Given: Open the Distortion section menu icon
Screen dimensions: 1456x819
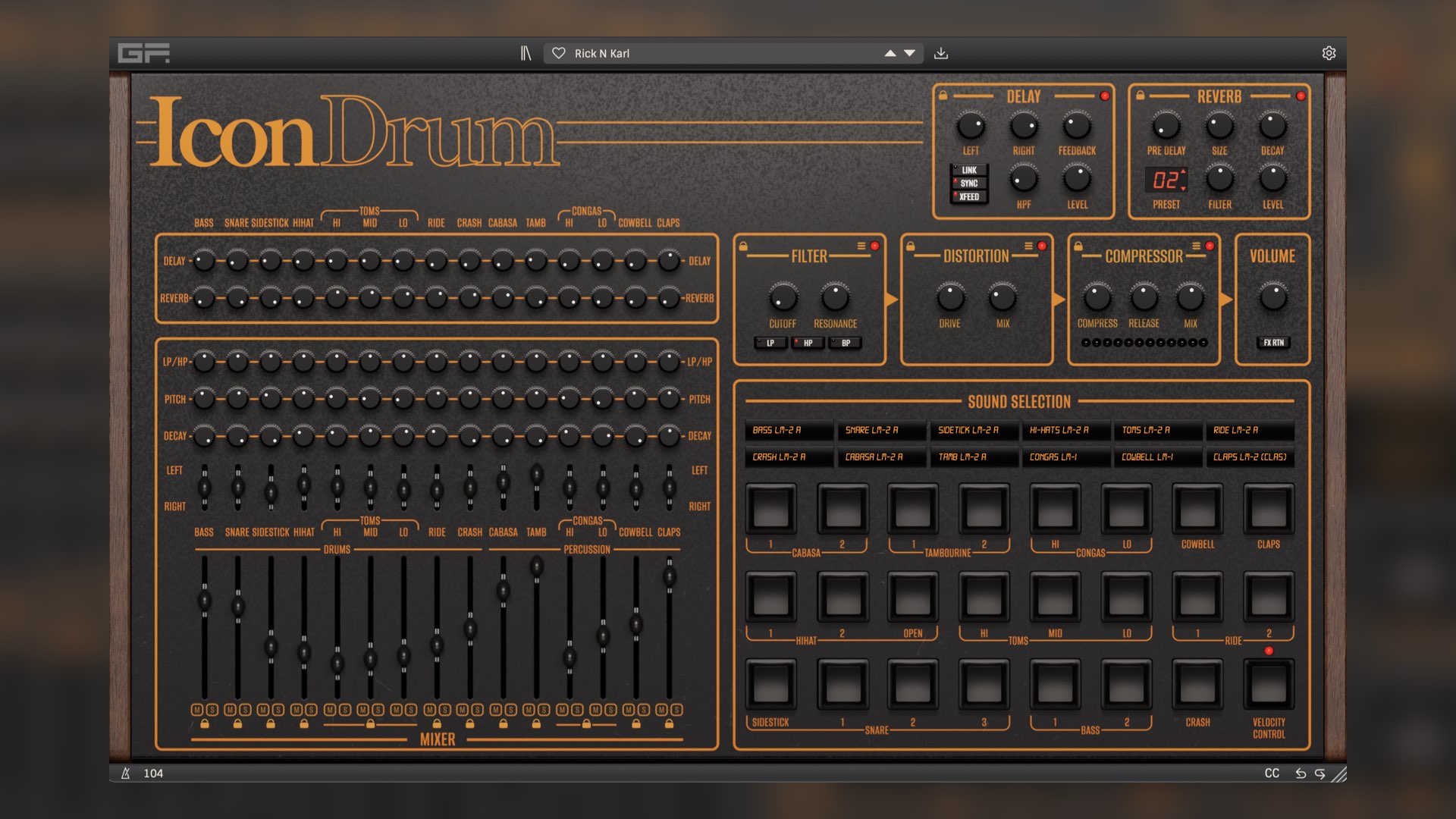Looking at the screenshot, I should [x=1028, y=246].
